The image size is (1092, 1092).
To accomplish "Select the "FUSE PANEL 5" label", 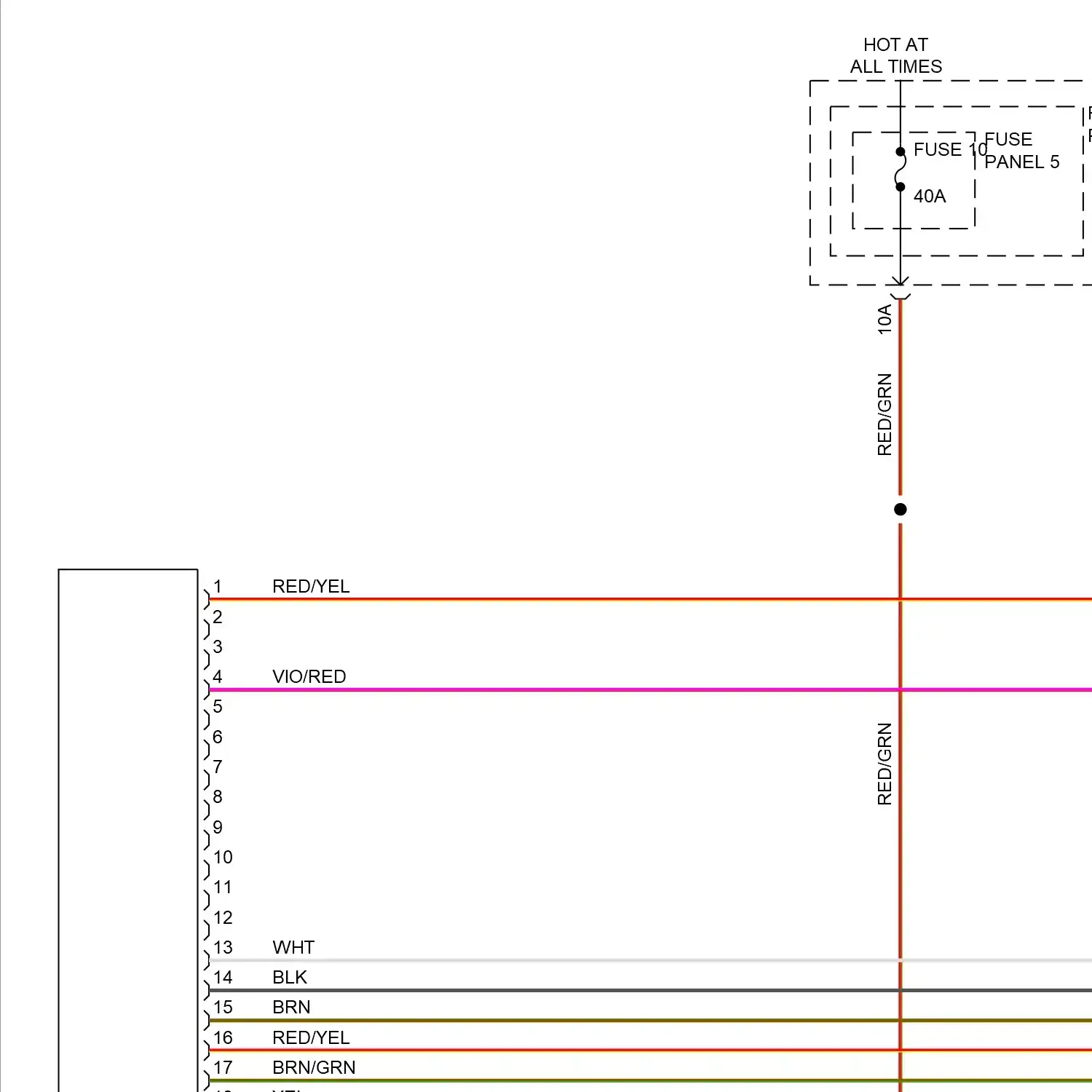I will click(1021, 151).
